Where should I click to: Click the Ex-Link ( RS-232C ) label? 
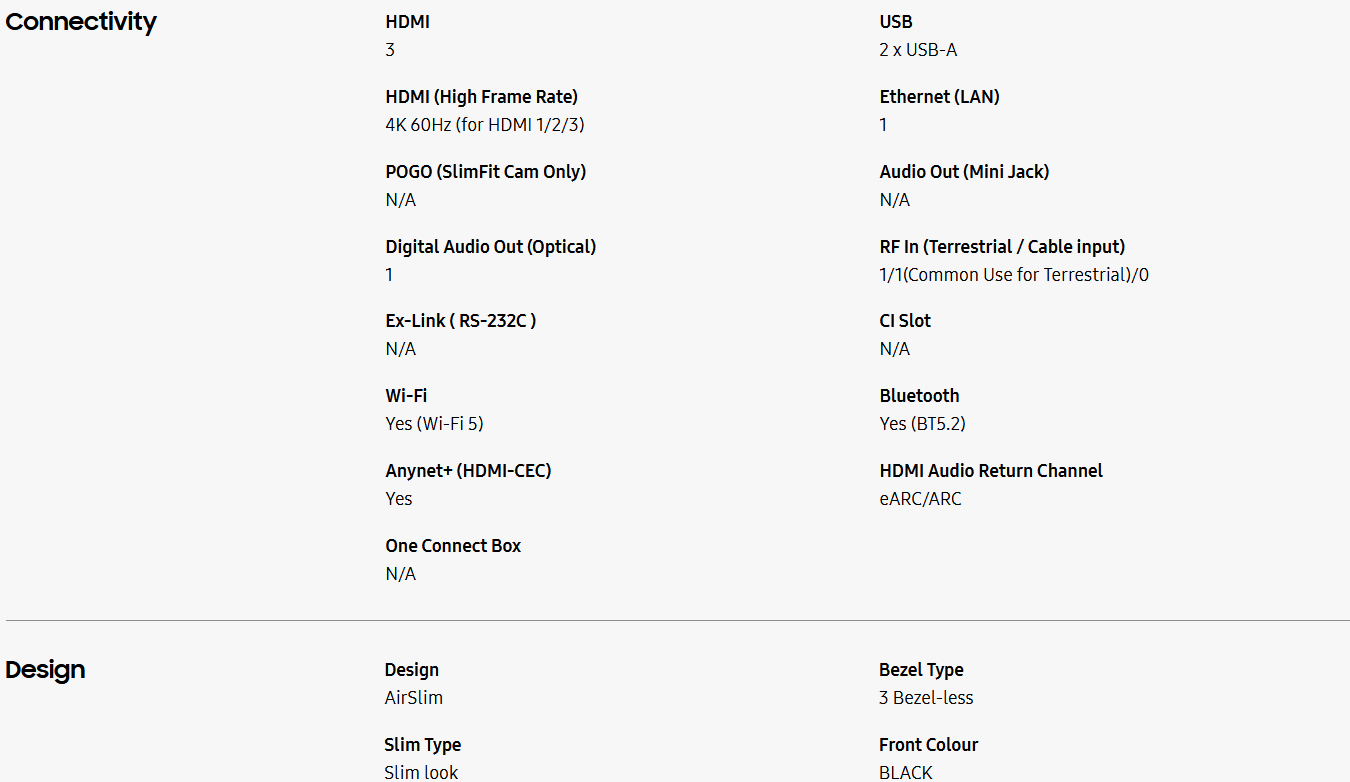(x=460, y=321)
